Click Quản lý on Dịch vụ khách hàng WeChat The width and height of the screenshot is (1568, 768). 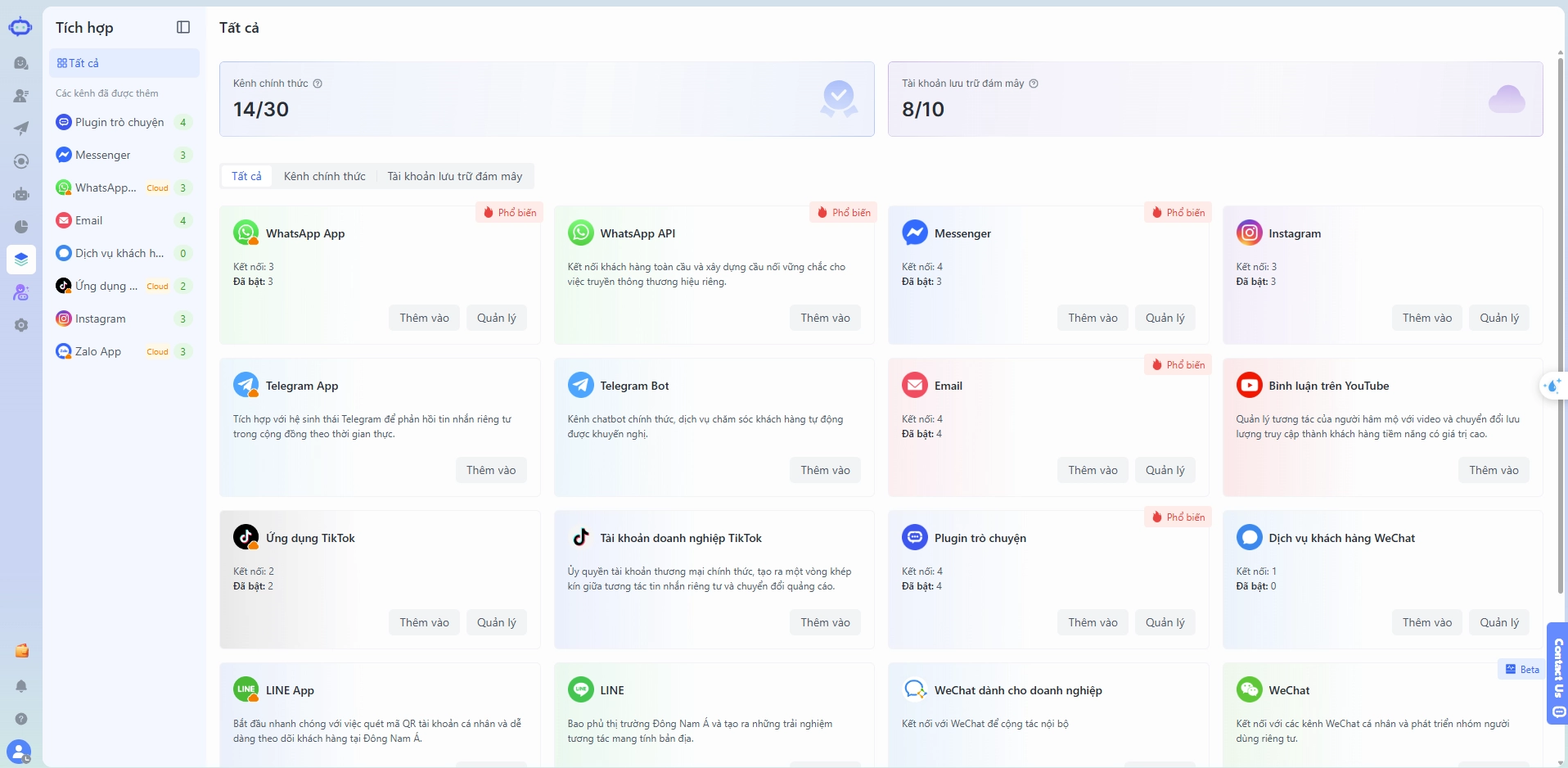tap(1499, 622)
